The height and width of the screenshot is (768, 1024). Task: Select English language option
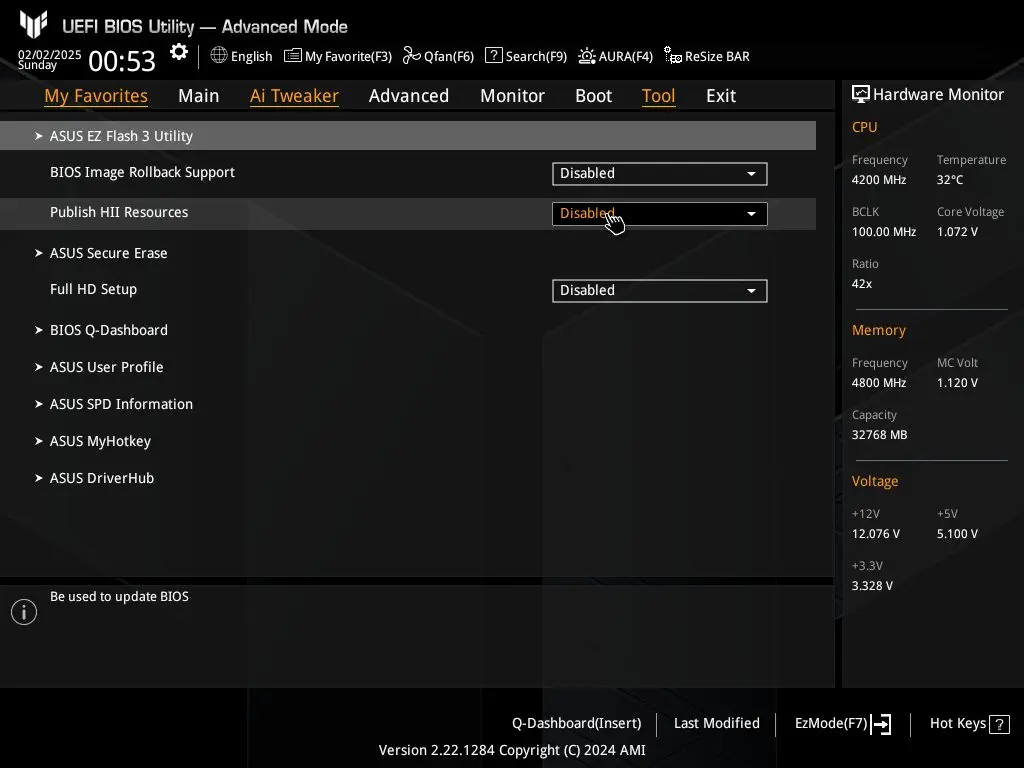[x=251, y=56]
